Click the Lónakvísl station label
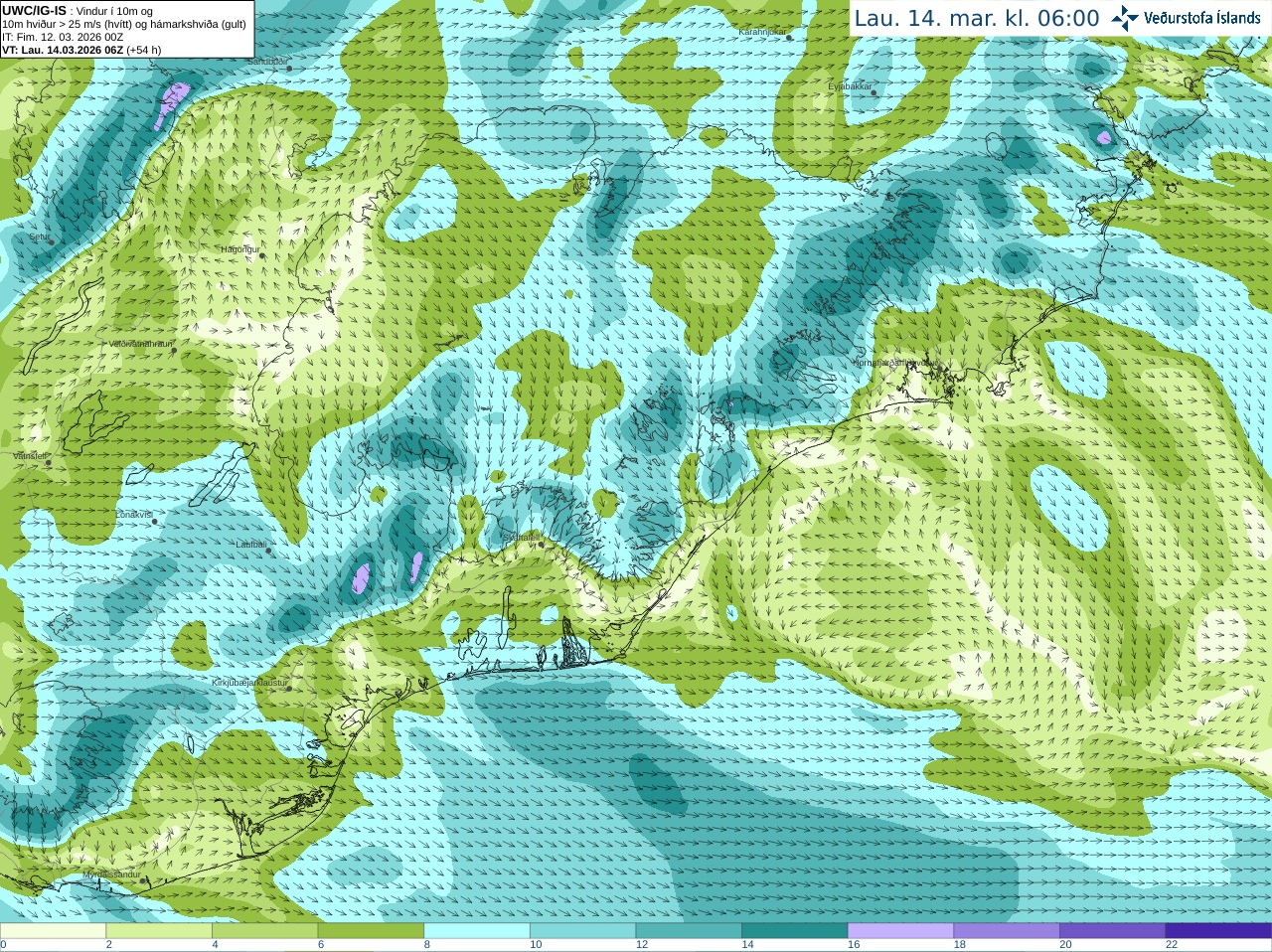 tap(134, 515)
